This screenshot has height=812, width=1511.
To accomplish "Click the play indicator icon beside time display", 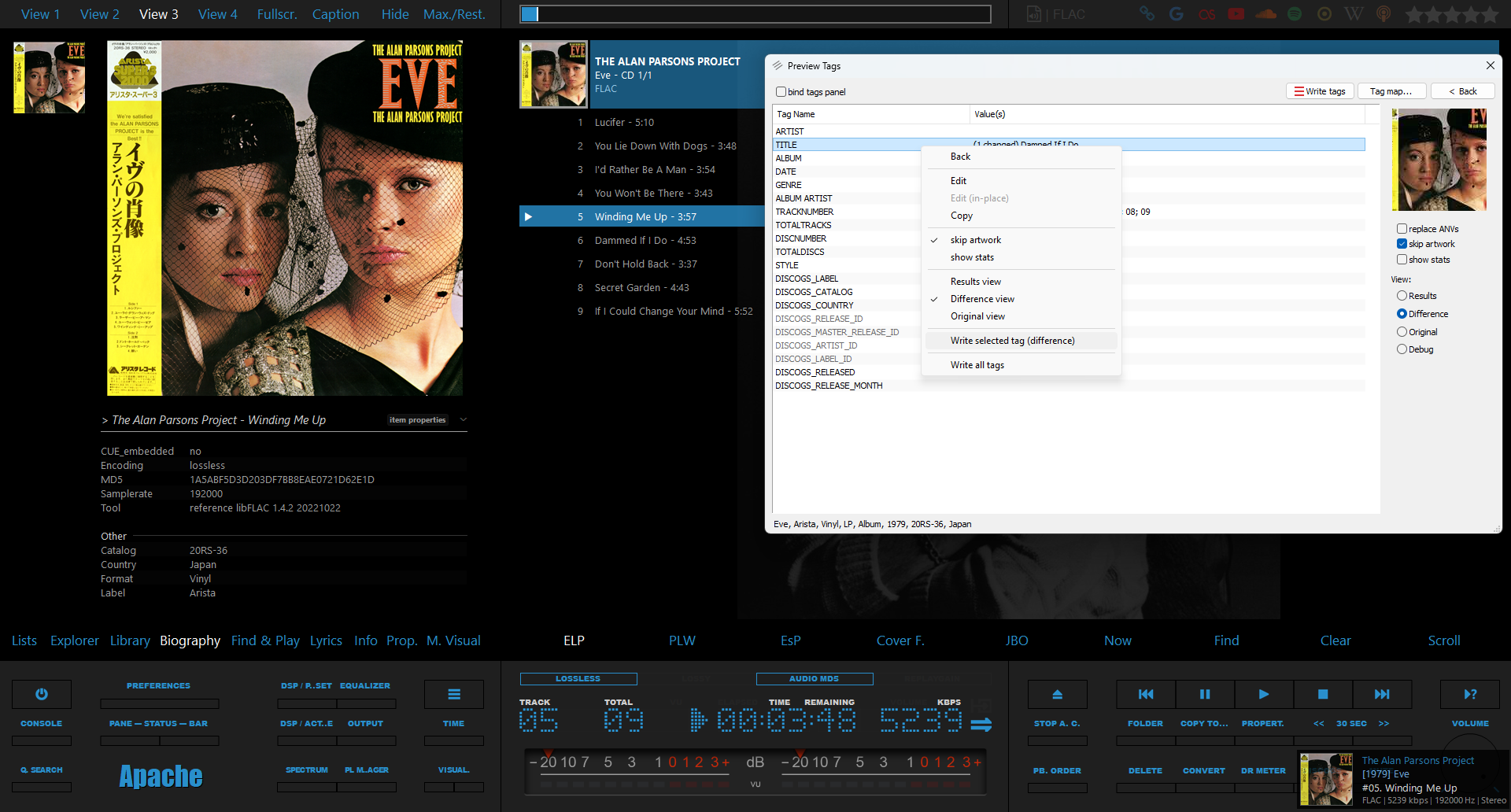I will 698,719.
